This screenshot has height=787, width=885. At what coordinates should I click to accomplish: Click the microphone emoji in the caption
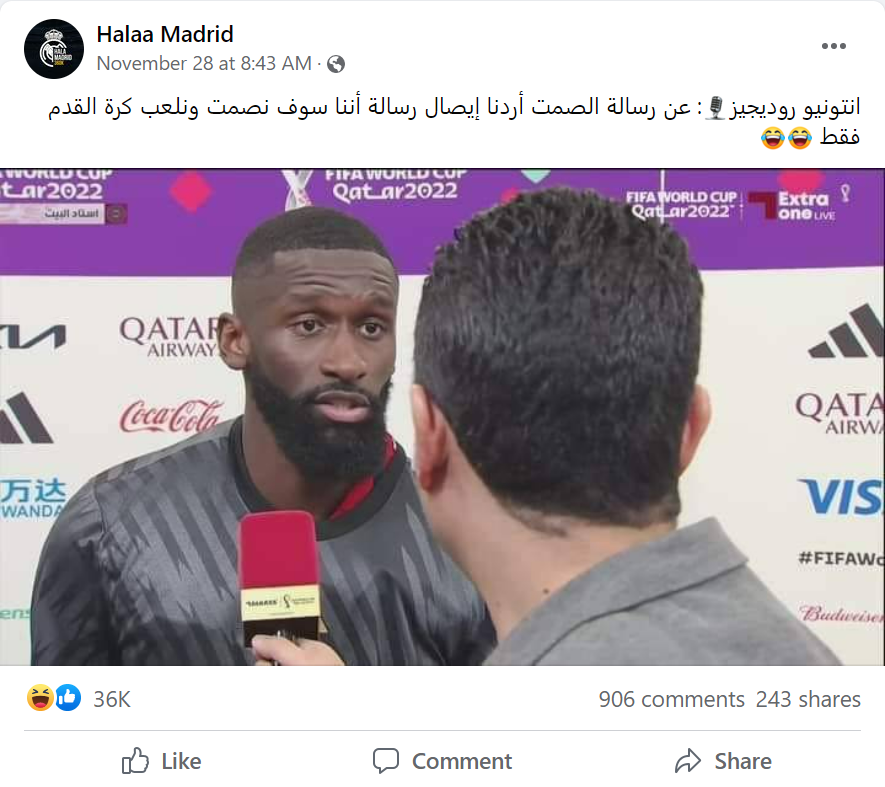[x=716, y=107]
